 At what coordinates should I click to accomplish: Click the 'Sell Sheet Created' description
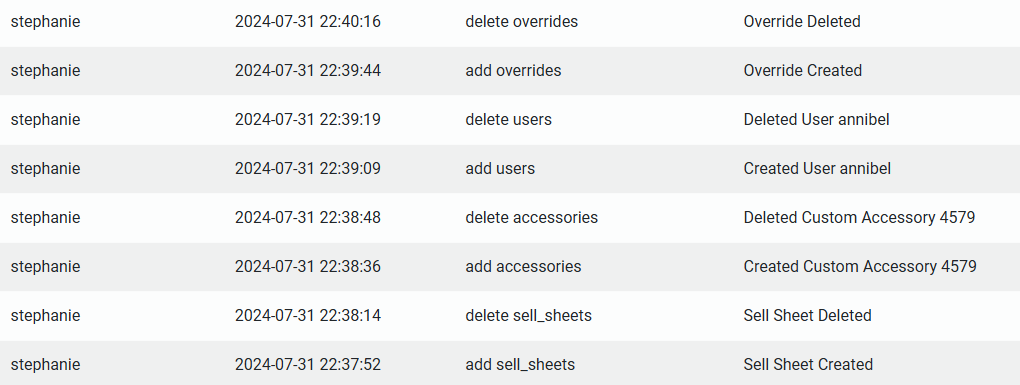point(808,364)
